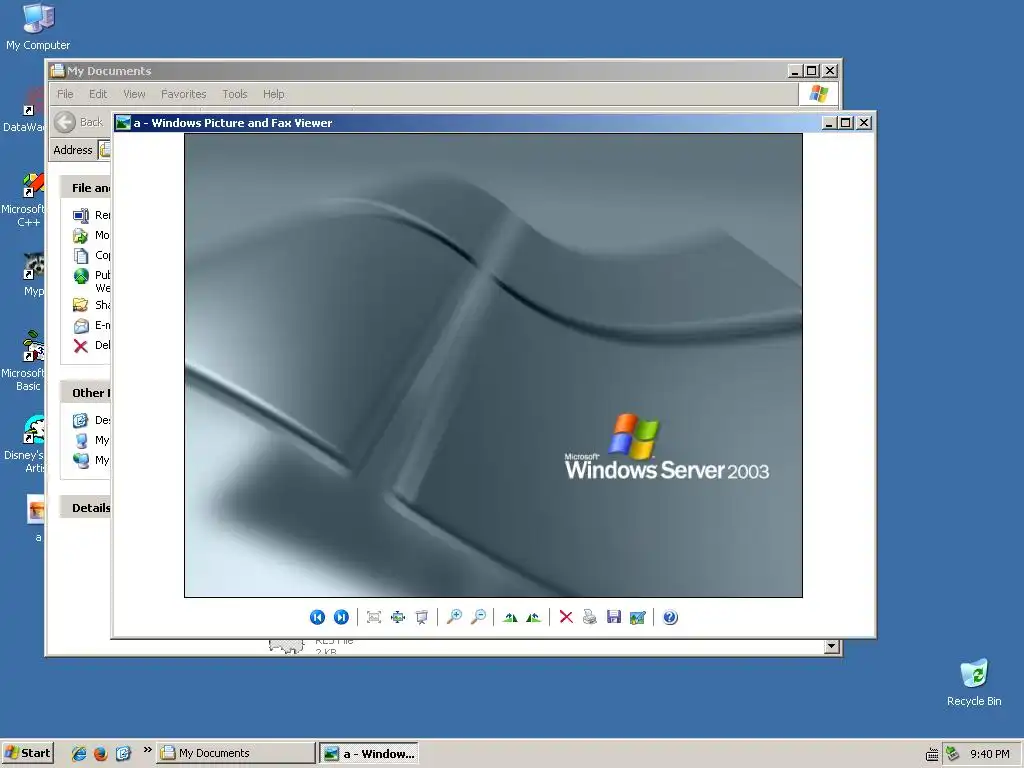Viewport: 1024px width, 768px height.
Task: Click the Share folder task icon
Action: pos(81,305)
